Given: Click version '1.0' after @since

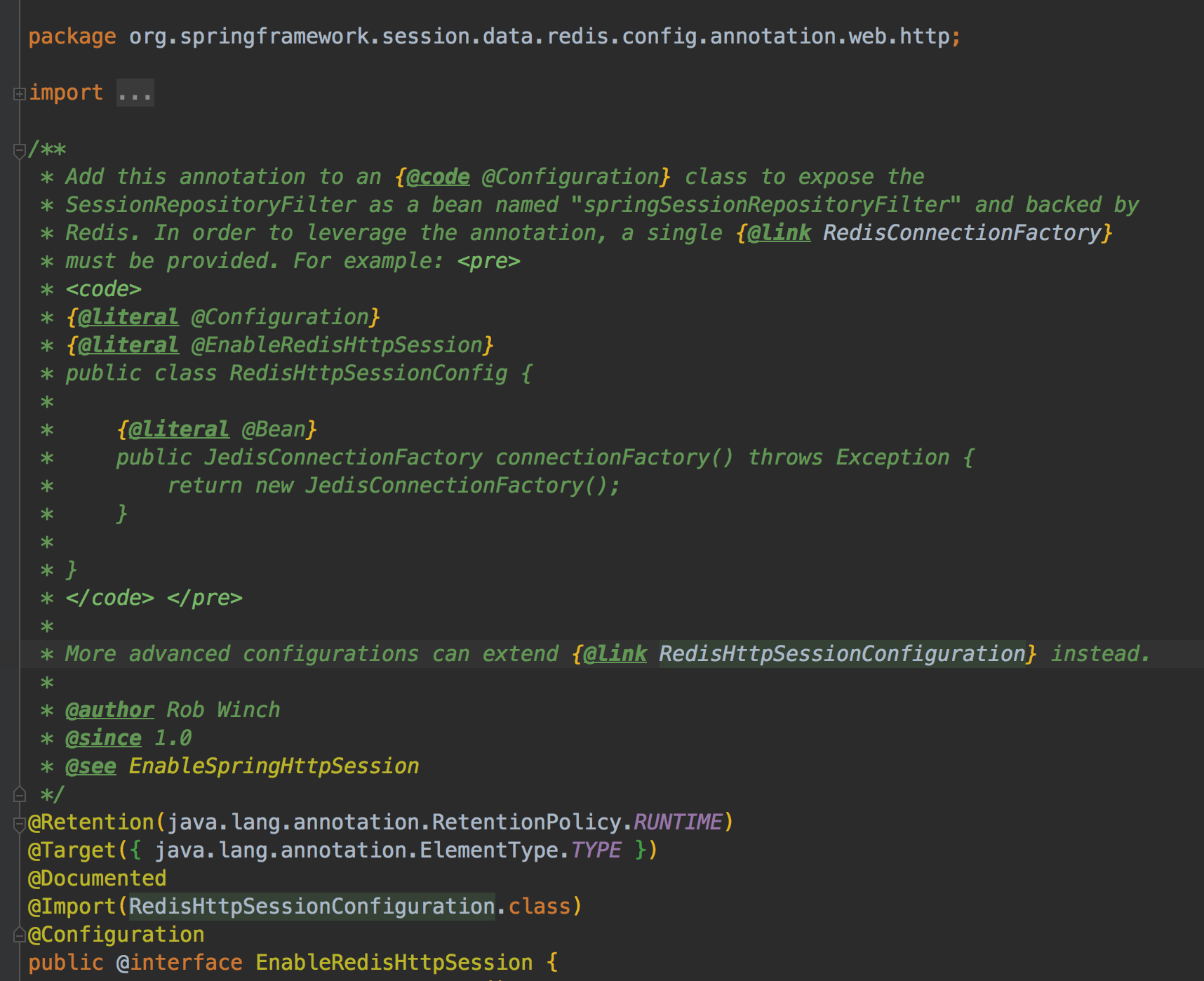Looking at the screenshot, I should pyautogui.click(x=173, y=738).
